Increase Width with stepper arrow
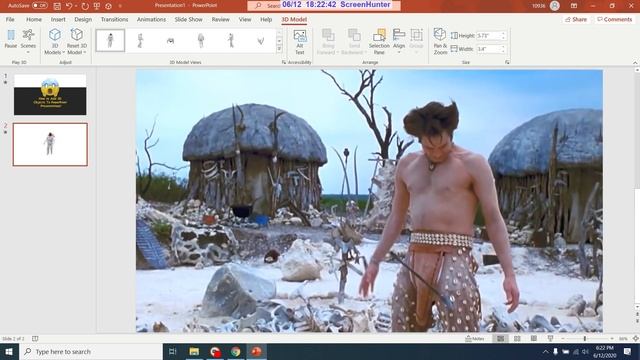This screenshot has height=360, width=640. click(x=503, y=47)
